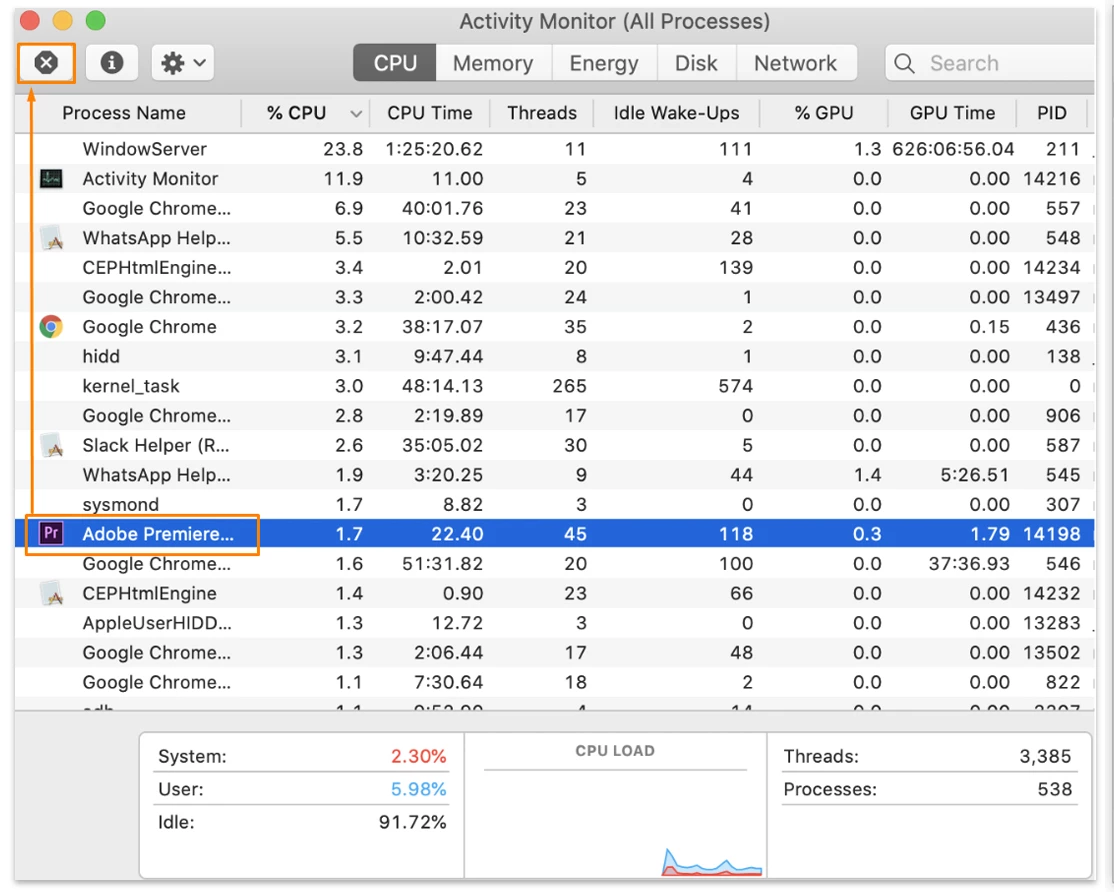Sort by Threads column header
The width and height of the screenshot is (1114, 892).
click(542, 113)
